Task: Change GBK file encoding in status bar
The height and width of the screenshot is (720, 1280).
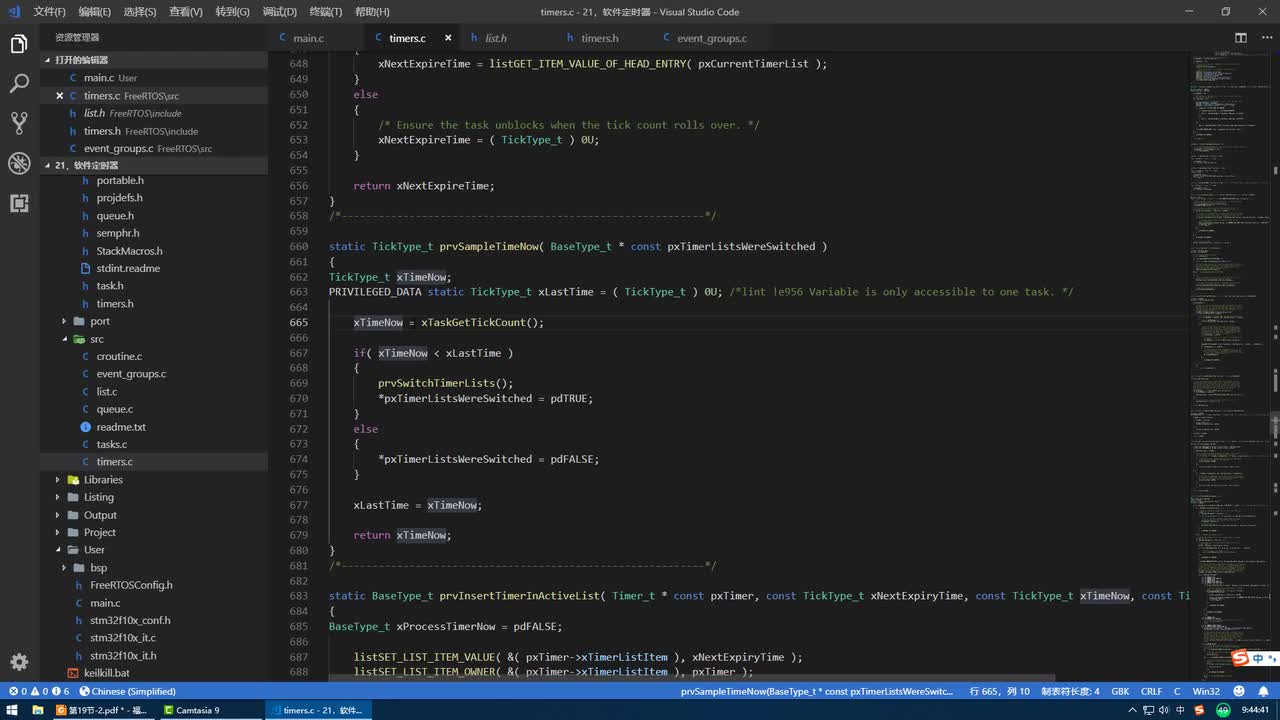Action: pyautogui.click(x=1120, y=691)
